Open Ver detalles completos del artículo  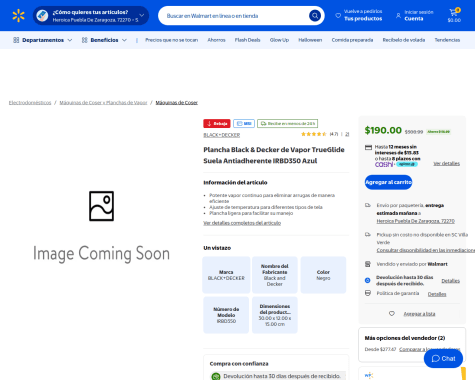click(242, 223)
